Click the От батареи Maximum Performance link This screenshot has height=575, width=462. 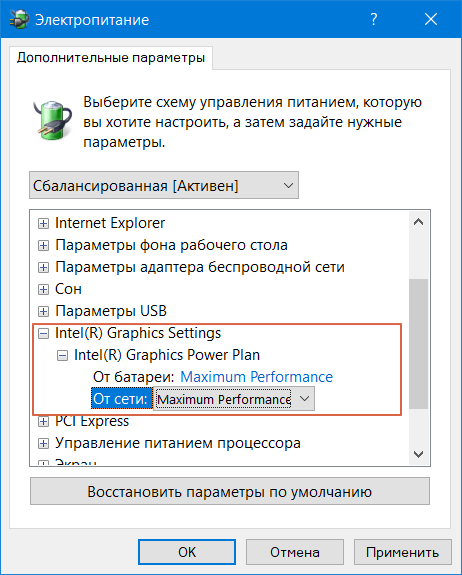(x=256, y=377)
